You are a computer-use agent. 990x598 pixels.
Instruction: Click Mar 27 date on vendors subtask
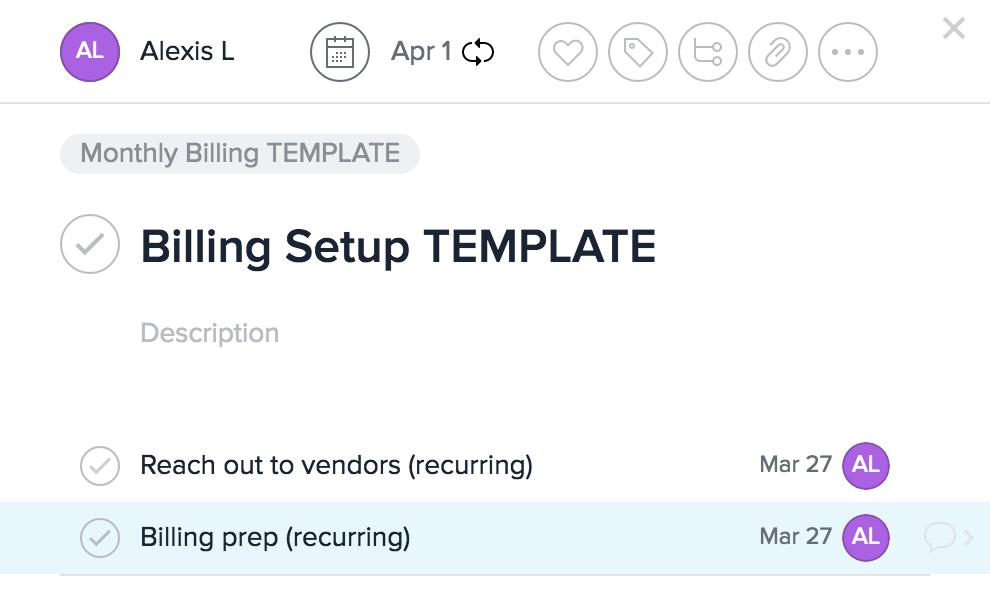coord(795,465)
